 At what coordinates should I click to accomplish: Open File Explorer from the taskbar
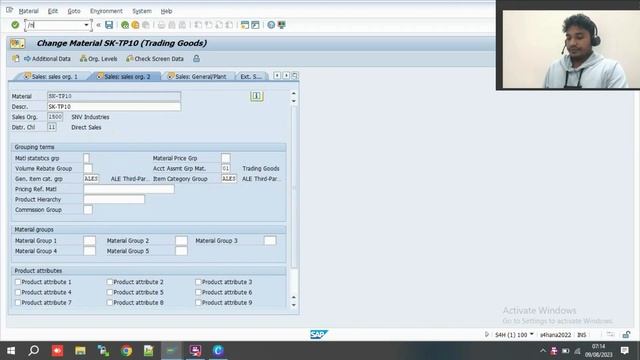point(80,351)
